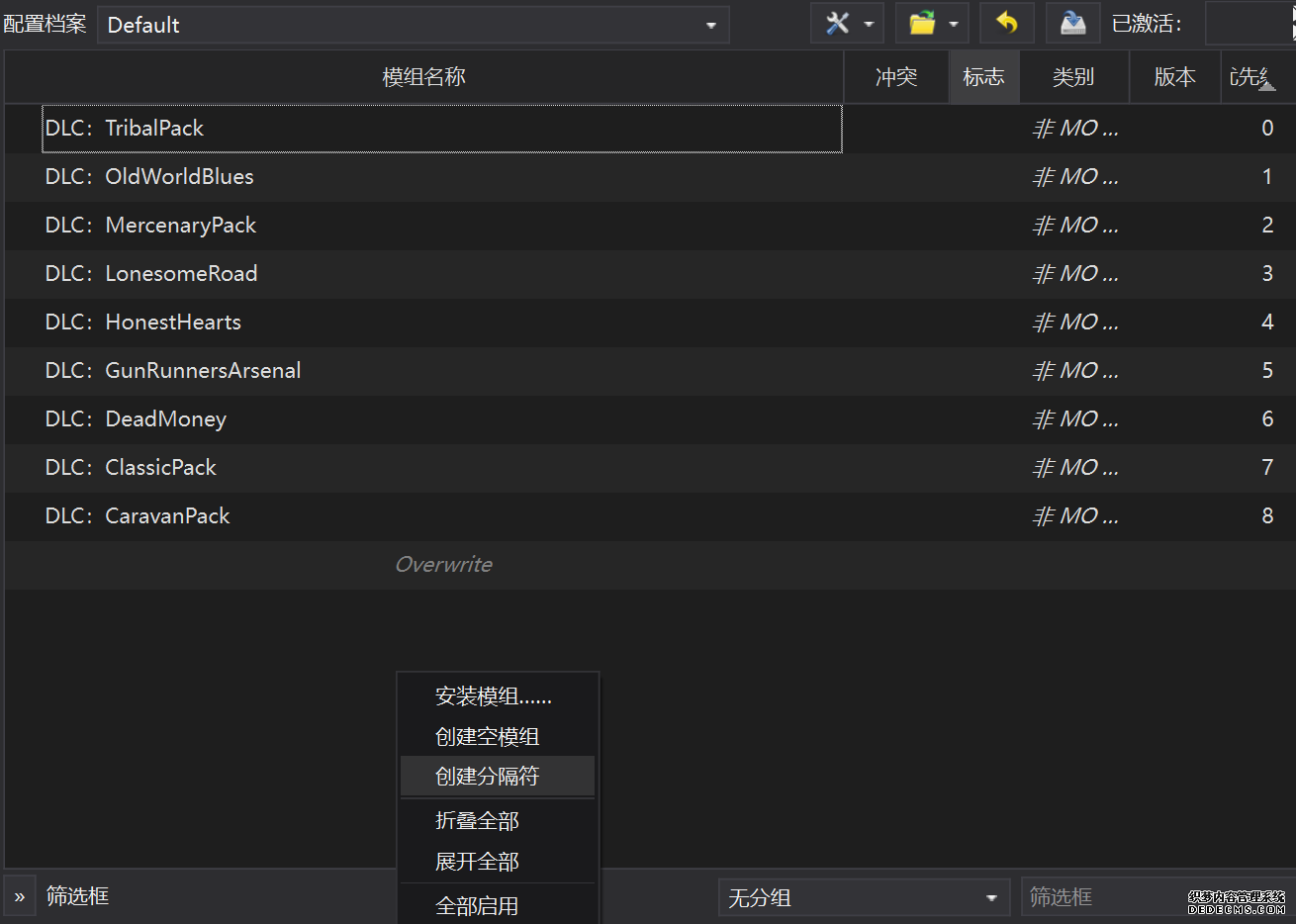Sort by the 模组名称 column header
This screenshot has height=924, width=1296.
tap(423, 77)
